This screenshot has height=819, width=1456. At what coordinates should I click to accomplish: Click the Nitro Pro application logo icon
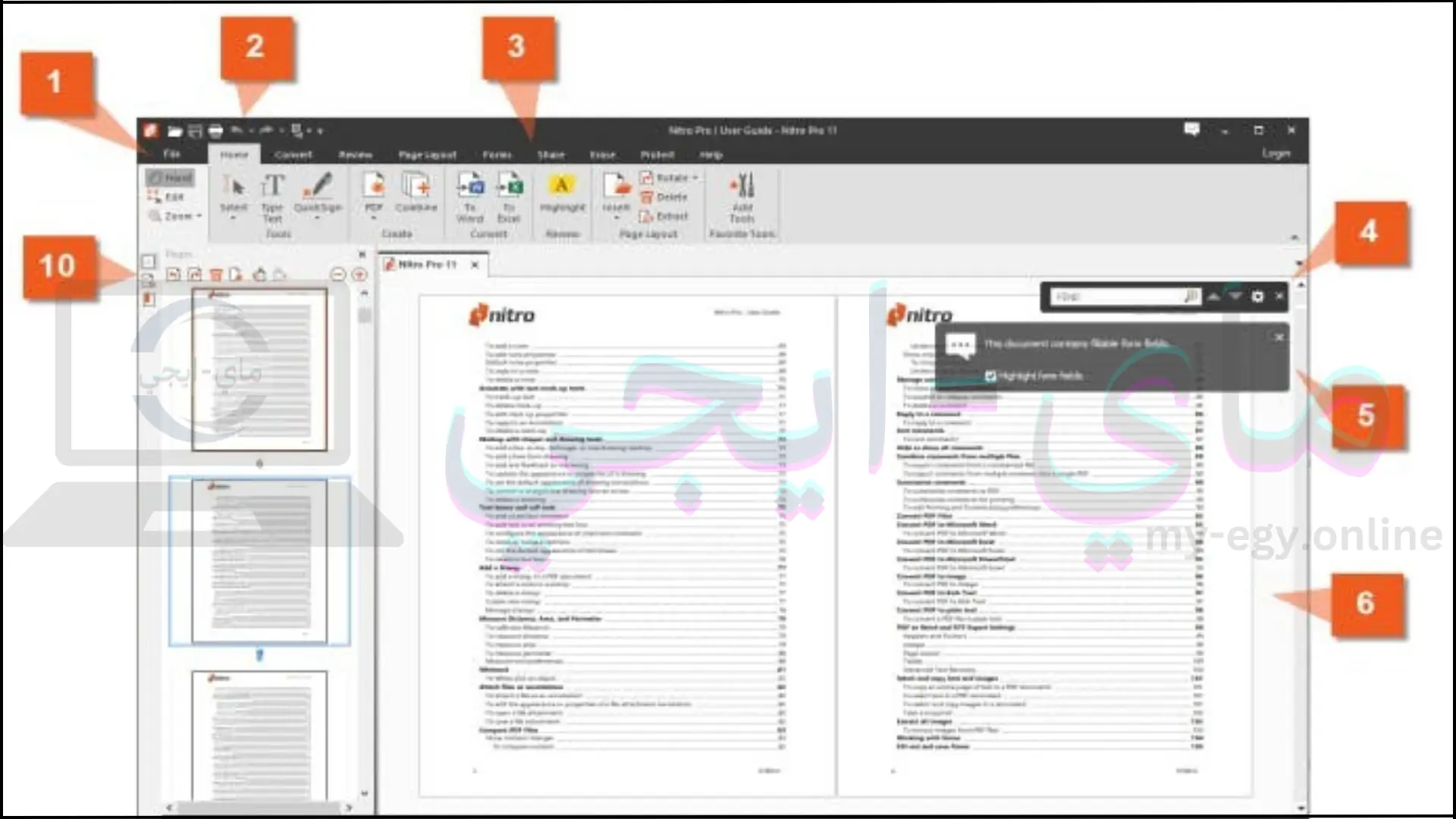point(150,130)
